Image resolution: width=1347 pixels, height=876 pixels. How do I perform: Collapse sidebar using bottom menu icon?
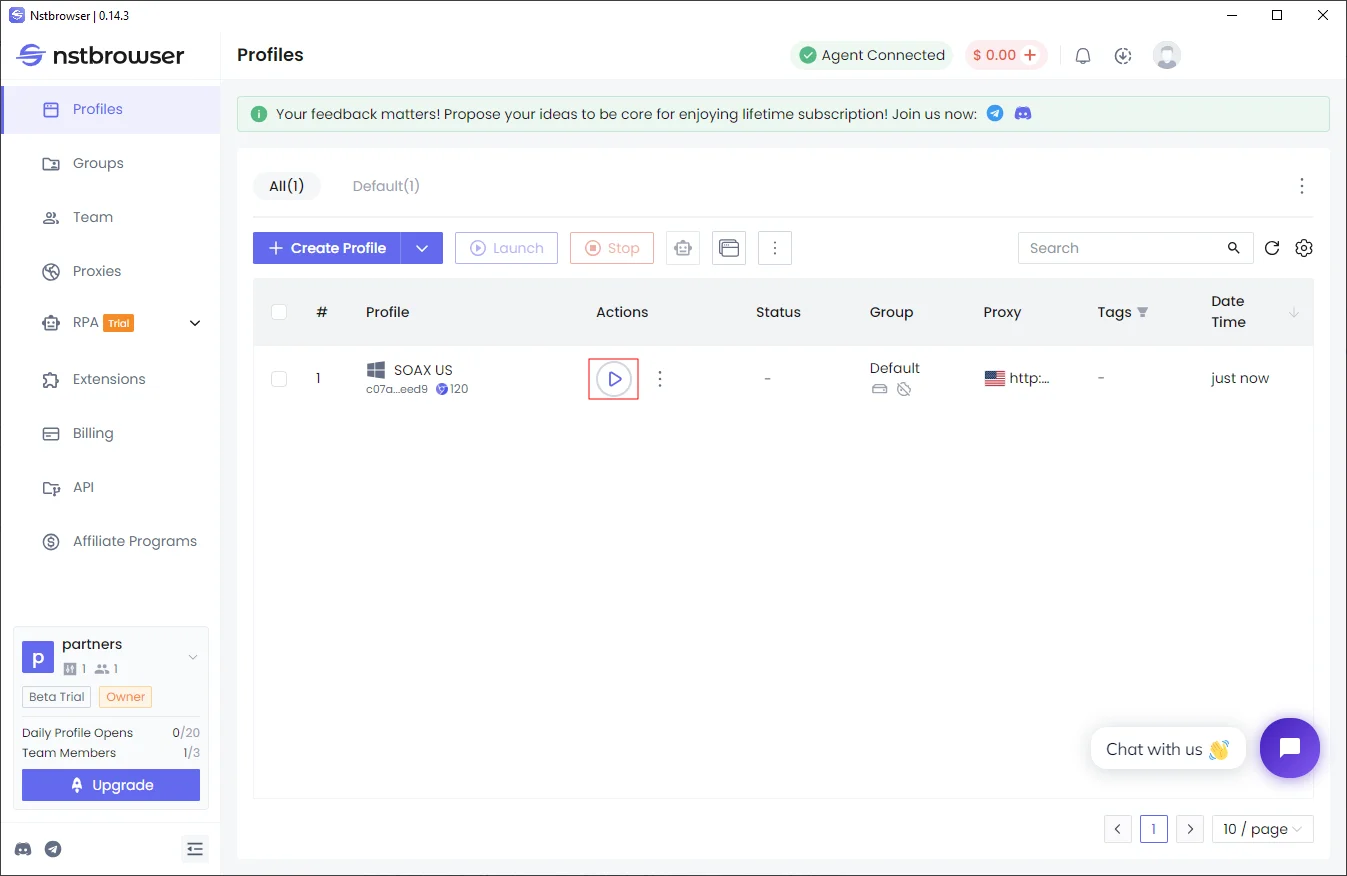tap(195, 849)
